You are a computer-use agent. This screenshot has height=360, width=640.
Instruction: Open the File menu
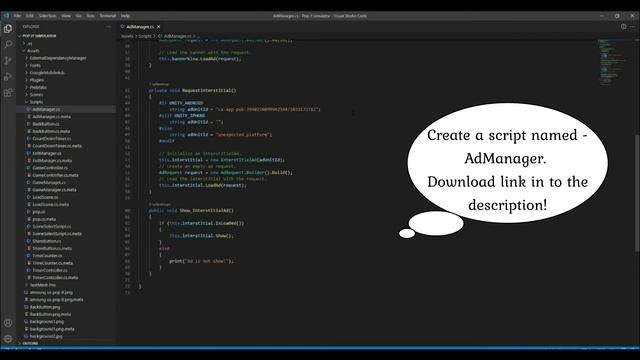pyautogui.click(x=17, y=16)
